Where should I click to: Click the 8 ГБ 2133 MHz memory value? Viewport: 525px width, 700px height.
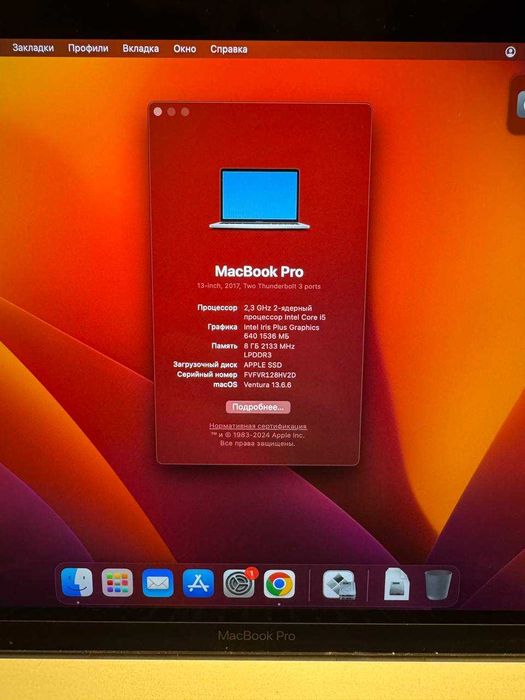[269, 350]
